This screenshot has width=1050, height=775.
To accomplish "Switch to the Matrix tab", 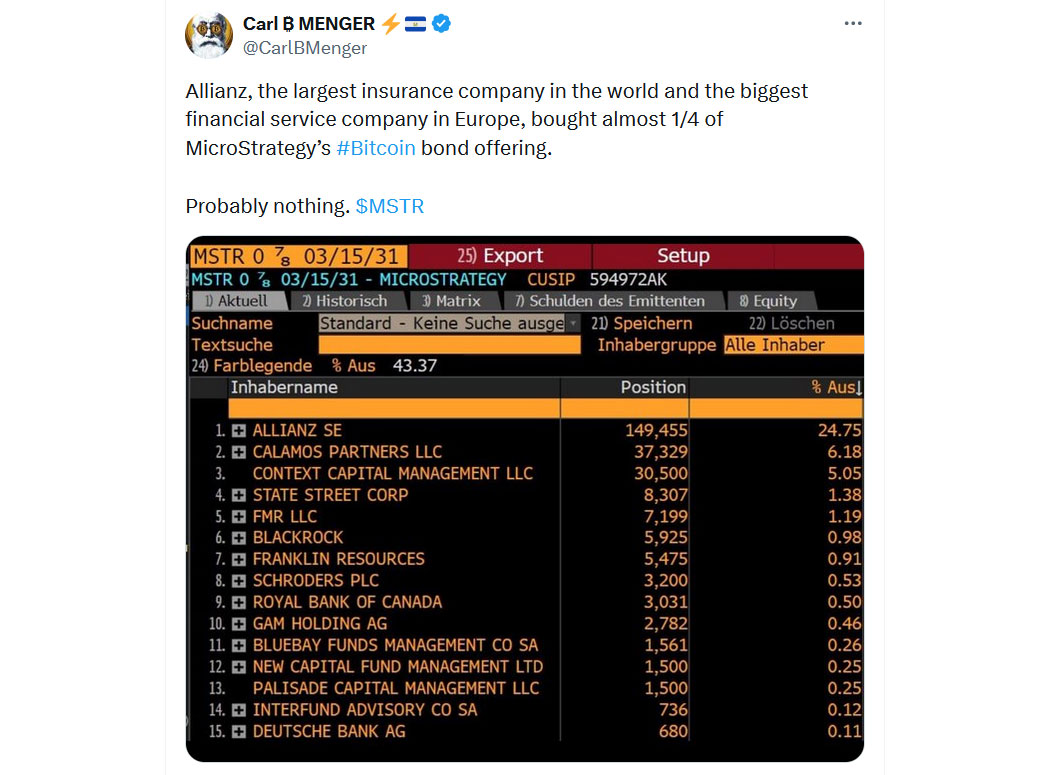I will point(453,301).
